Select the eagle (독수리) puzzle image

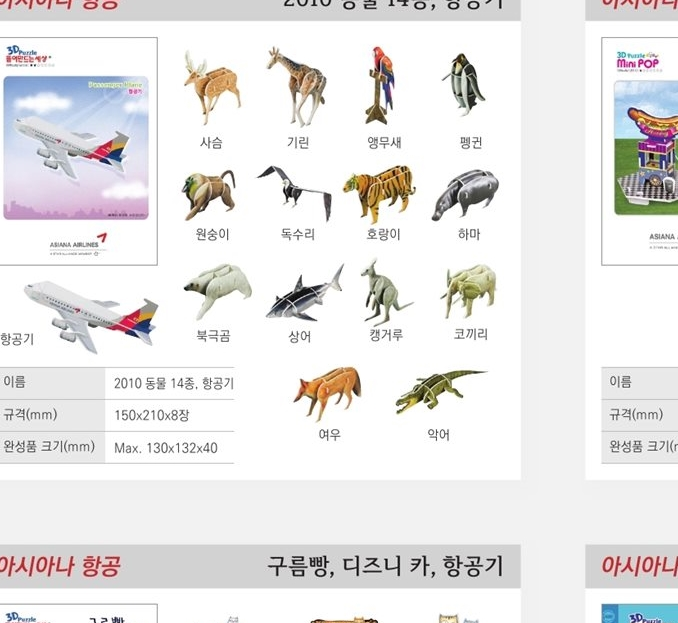pos(294,193)
